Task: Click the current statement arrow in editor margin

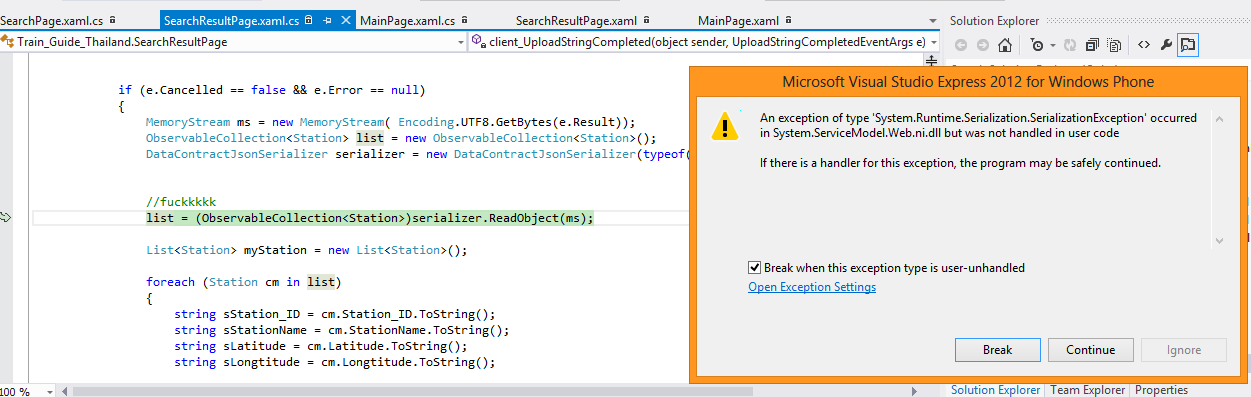Action: point(6,217)
